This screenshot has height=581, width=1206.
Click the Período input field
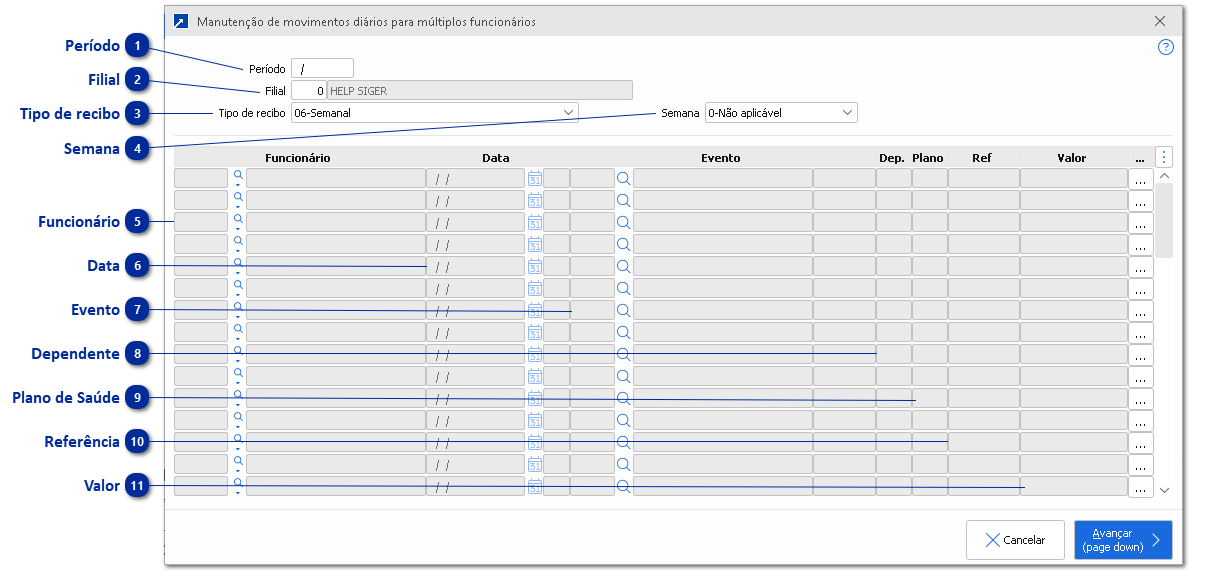click(323, 68)
